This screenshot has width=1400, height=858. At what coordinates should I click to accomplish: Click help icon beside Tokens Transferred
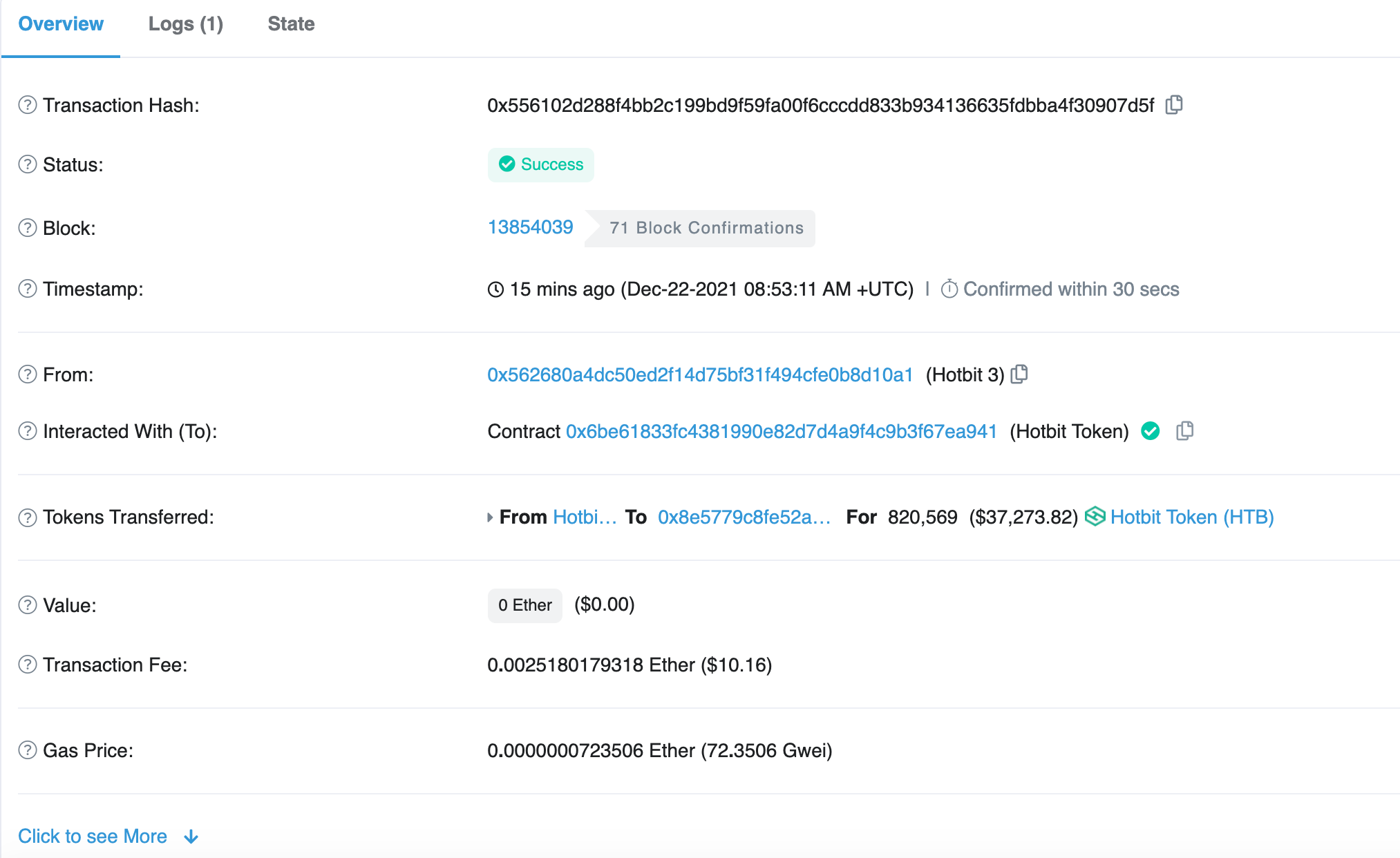(x=27, y=517)
